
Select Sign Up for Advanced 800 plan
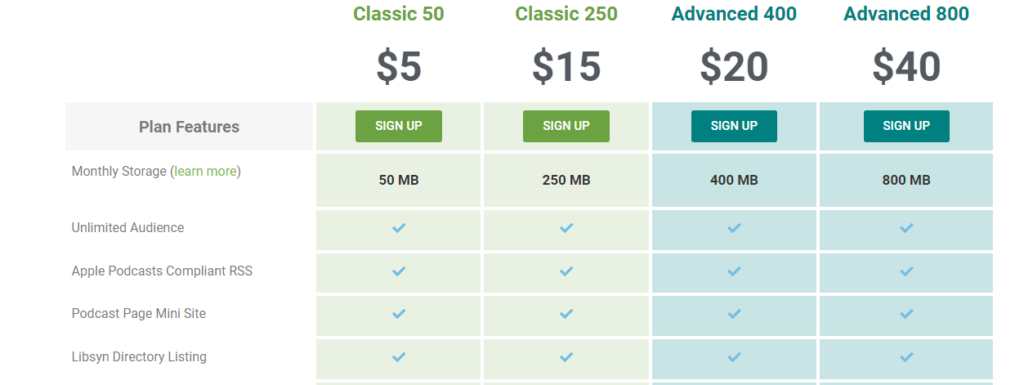tap(906, 126)
